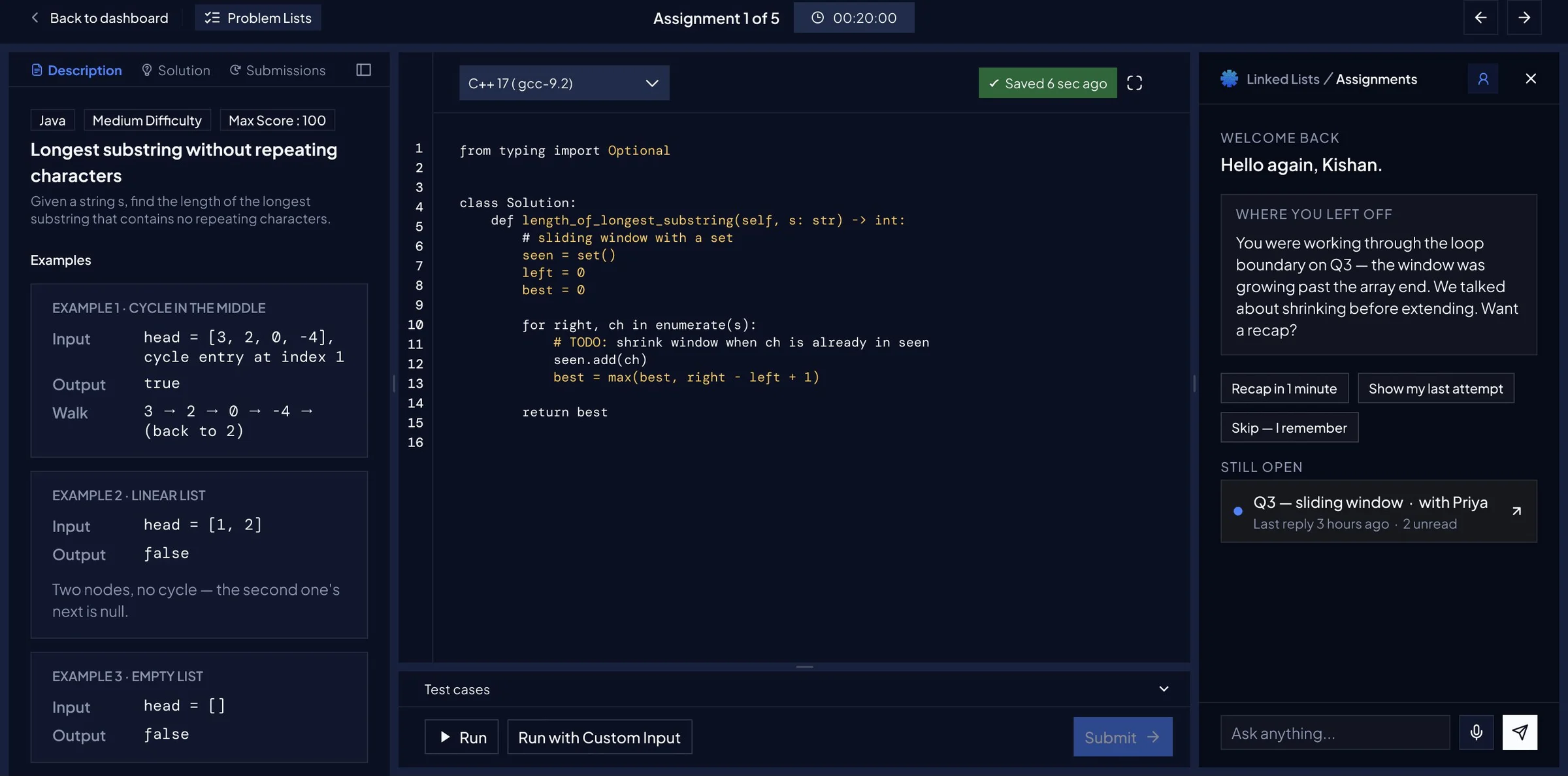Image resolution: width=1568 pixels, height=776 pixels.
Task: Click line number 13 in the gutter
Action: click(416, 383)
